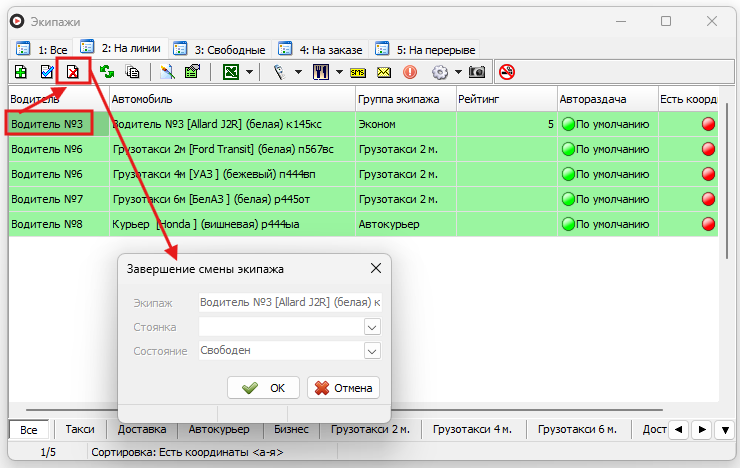The image size is (740, 468).
Task: Switch to the 2: На линии tab
Action: (121, 48)
